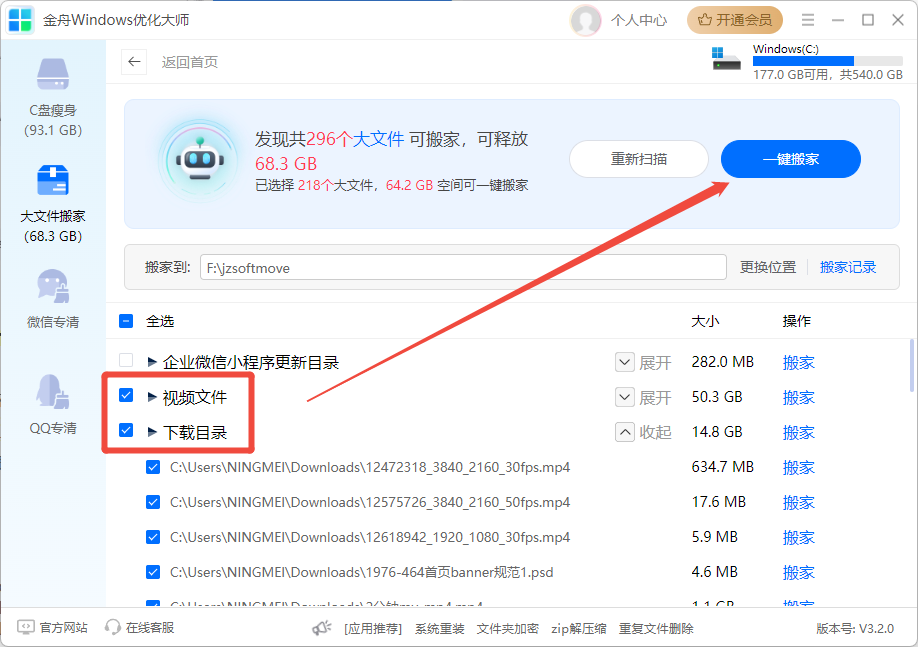The width and height of the screenshot is (918, 647).
Task: Select the 大文件搬家 sidebar icon
Action: pos(53,180)
